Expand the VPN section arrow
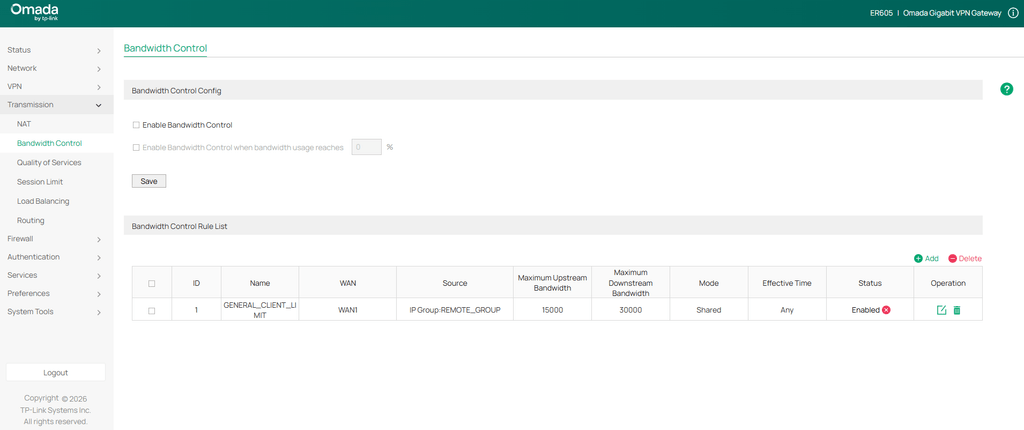1024x430 pixels. click(99, 87)
